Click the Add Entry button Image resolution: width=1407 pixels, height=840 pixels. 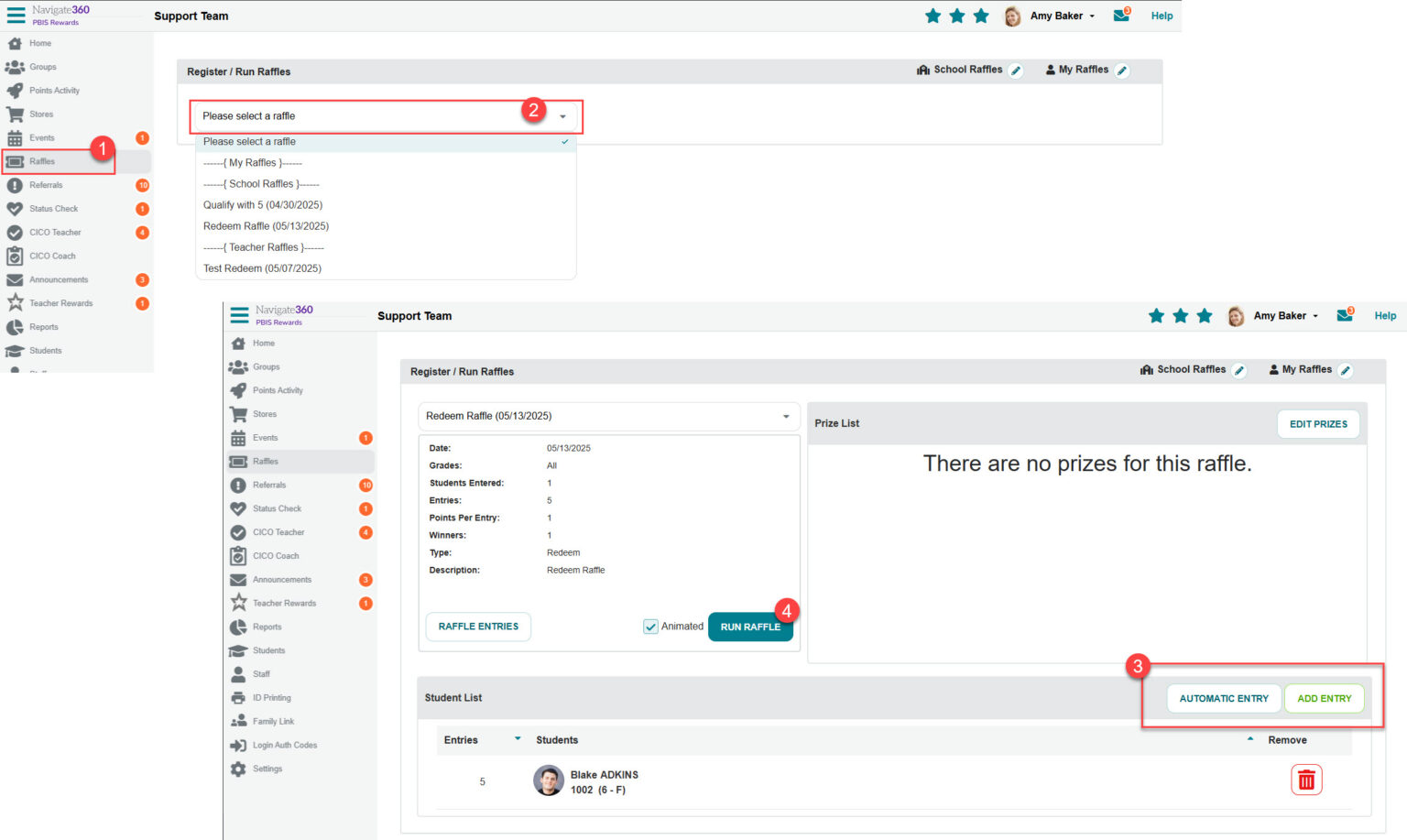point(1324,699)
